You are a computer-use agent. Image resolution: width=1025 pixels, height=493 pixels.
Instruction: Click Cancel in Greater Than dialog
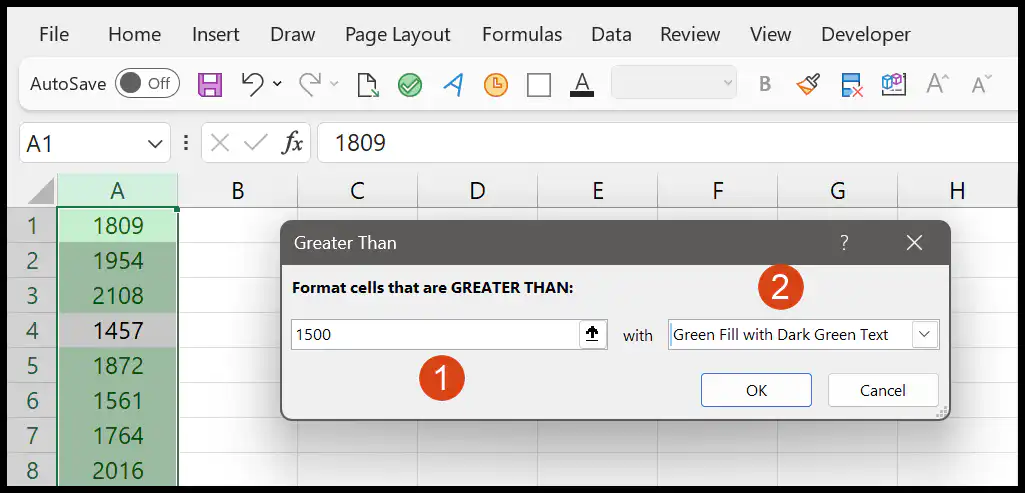coord(882,390)
